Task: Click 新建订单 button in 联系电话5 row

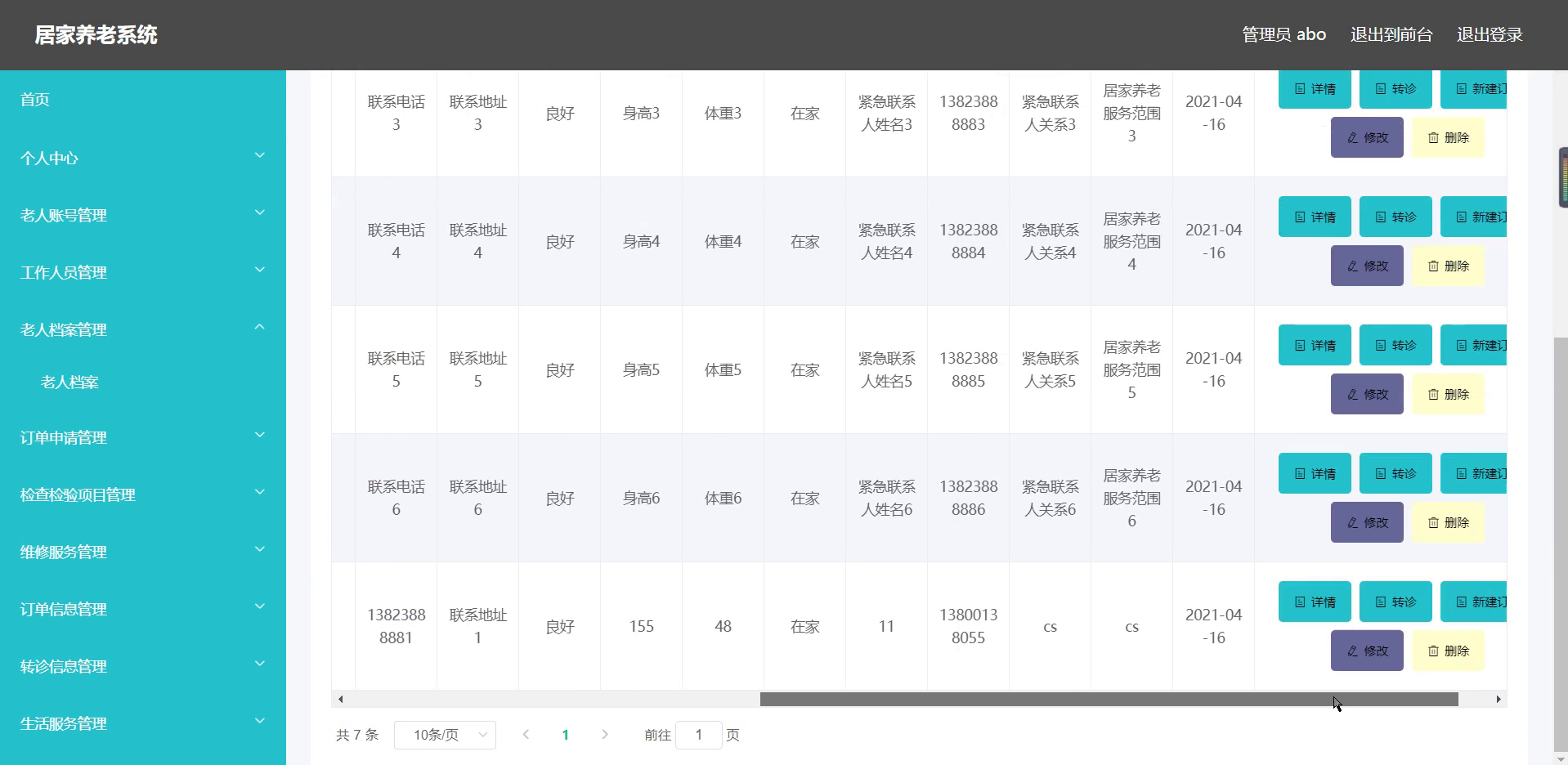Action: point(1474,345)
